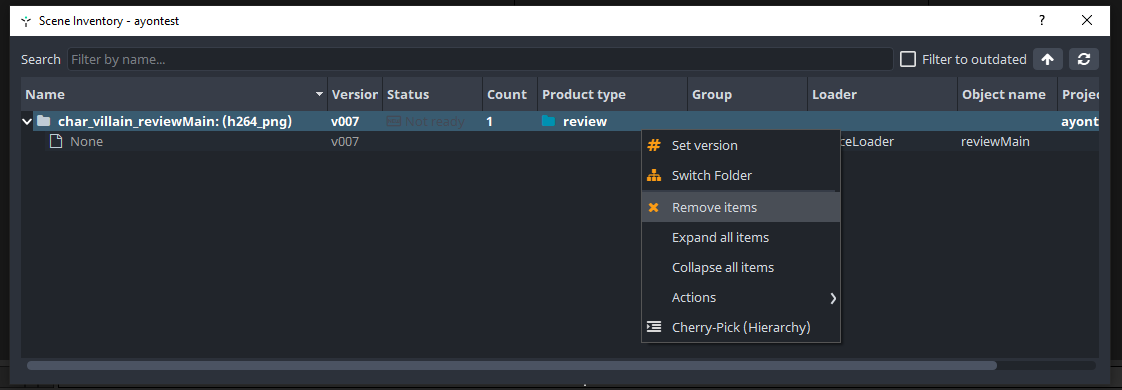Enable the Filter to outdated checkbox
The height and width of the screenshot is (390, 1122).
pos(908,59)
